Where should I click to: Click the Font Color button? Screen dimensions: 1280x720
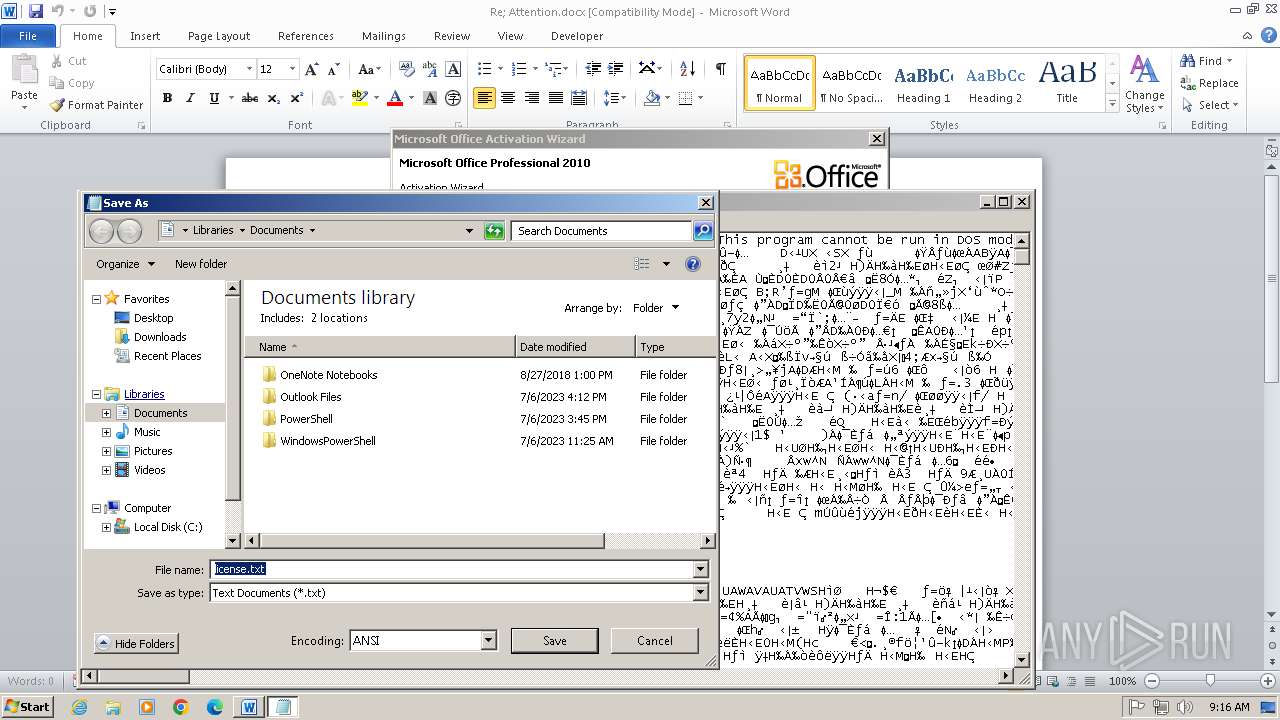click(x=394, y=98)
